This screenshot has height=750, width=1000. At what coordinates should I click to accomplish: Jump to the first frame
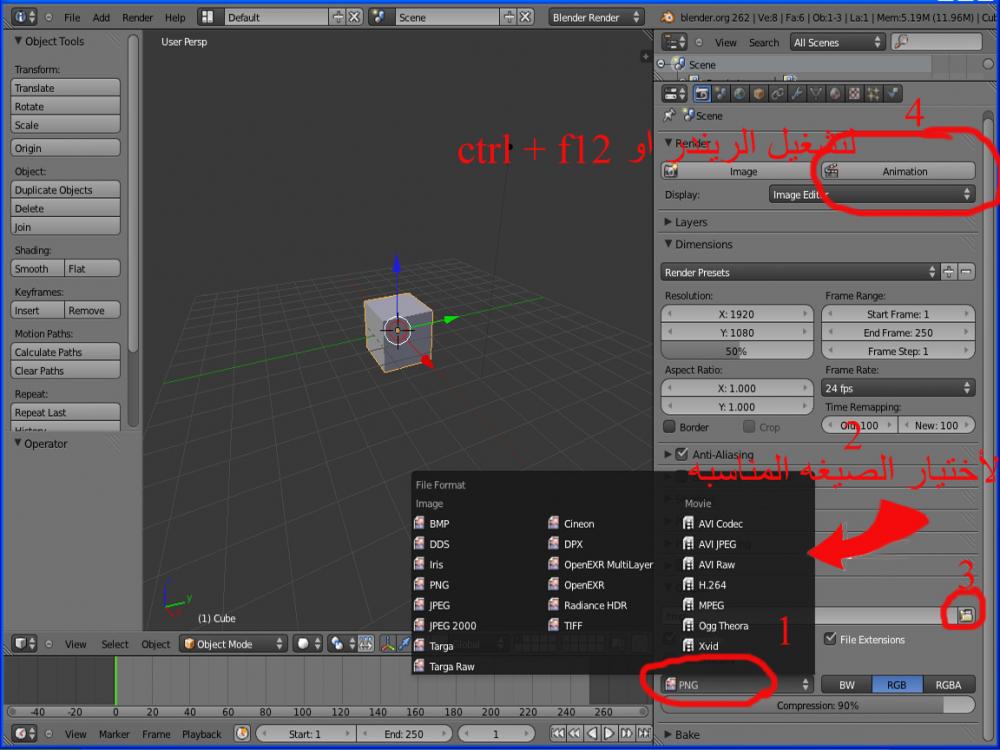557,733
